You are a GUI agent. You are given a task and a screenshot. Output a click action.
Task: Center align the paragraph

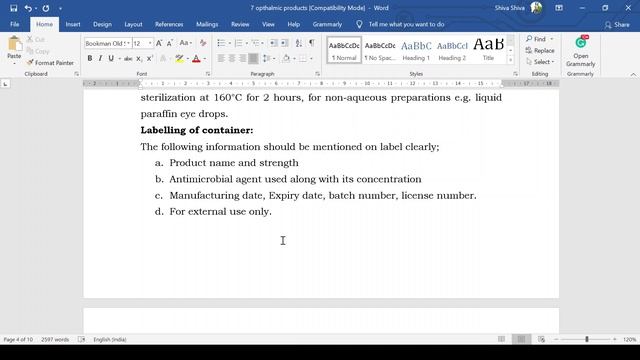pos(232,59)
